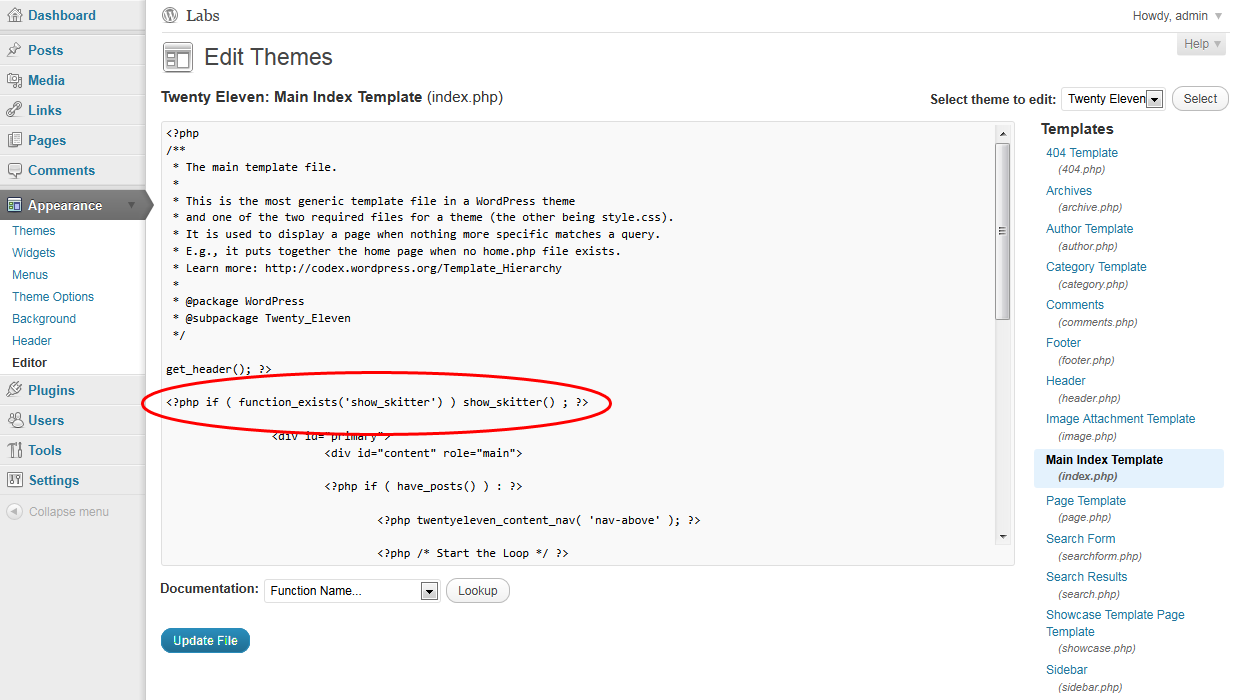Open the Comments template in Templates list

coord(1075,305)
